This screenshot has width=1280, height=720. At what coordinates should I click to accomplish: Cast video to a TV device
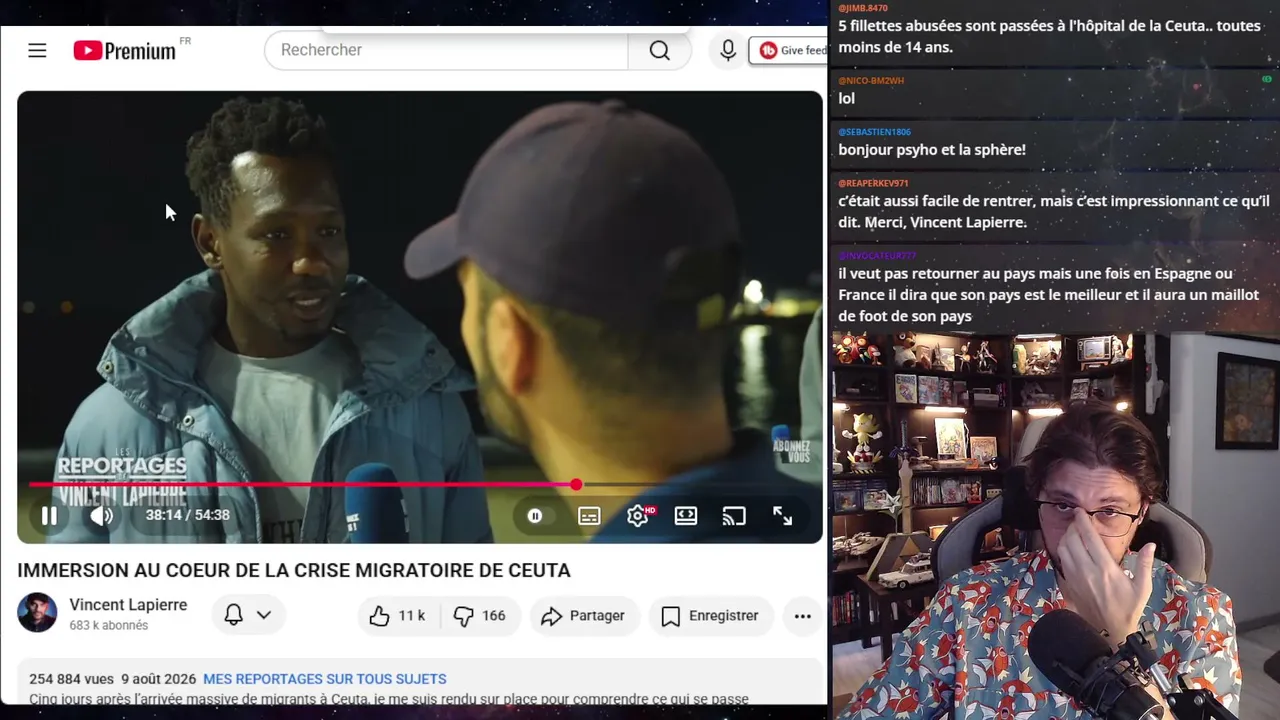pyautogui.click(x=734, y=516)
